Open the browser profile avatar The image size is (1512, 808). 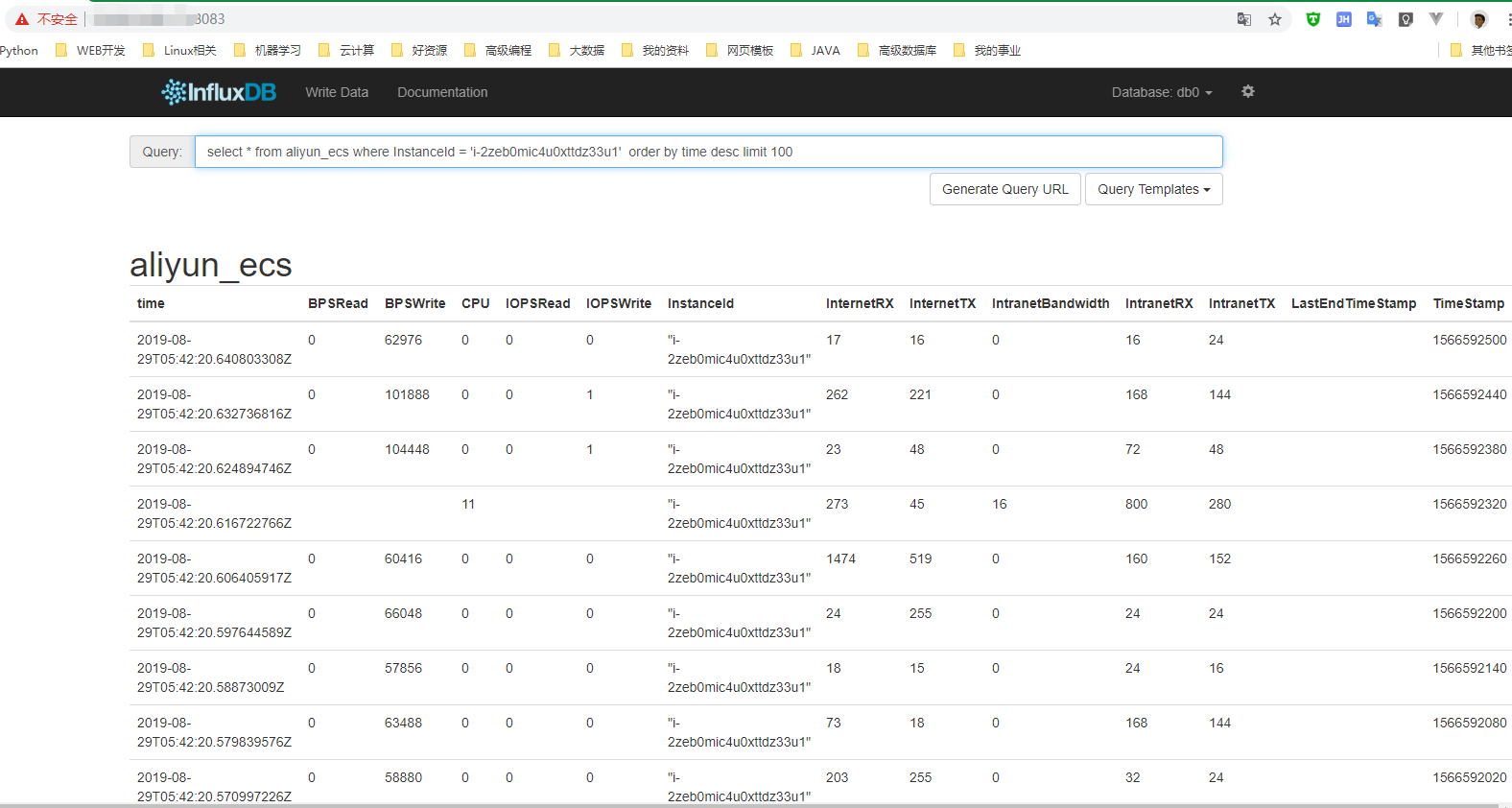coord(1479,19)
